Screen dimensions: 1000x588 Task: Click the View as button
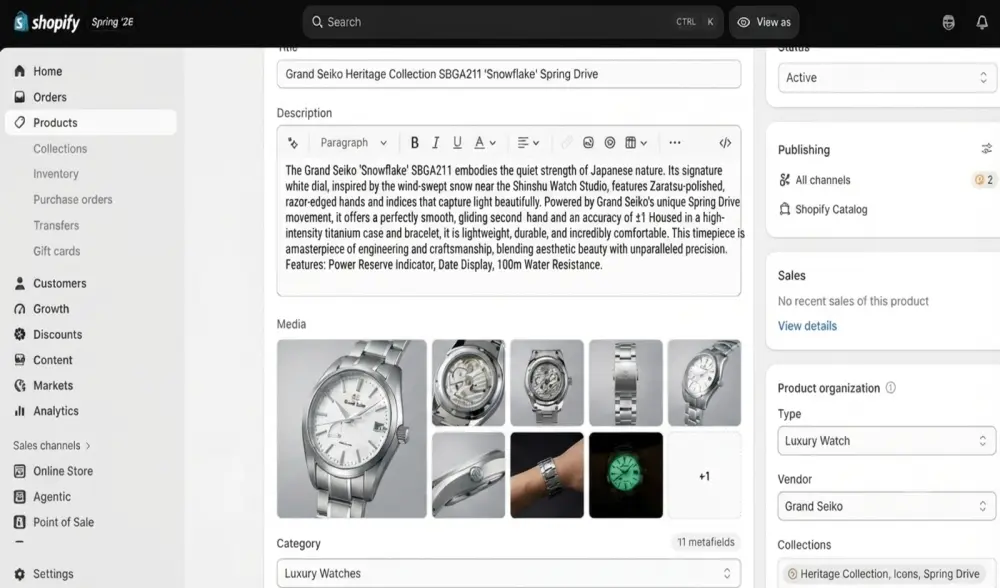click(x=764, y=22)
